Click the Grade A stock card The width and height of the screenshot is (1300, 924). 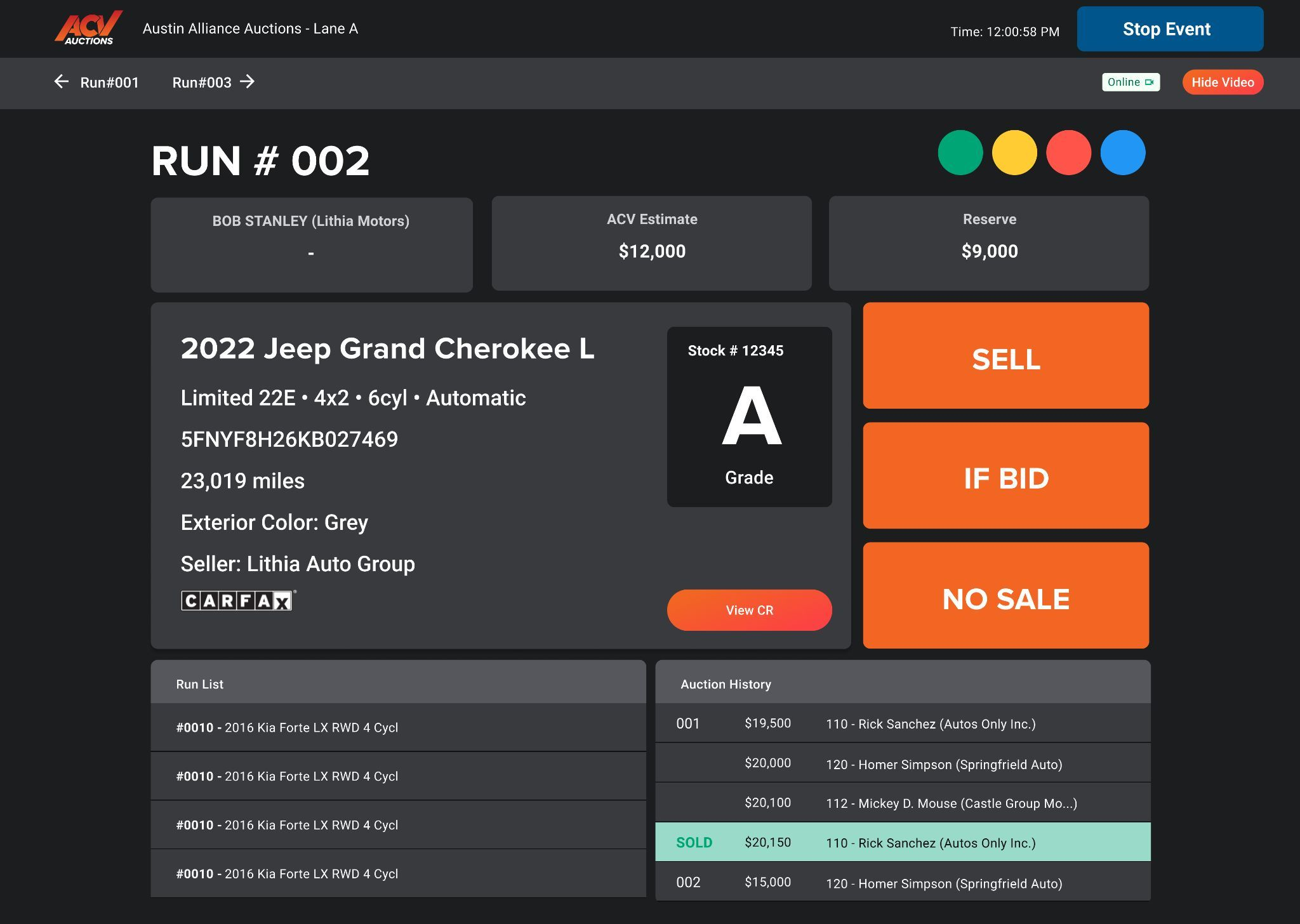coord(750,417)
